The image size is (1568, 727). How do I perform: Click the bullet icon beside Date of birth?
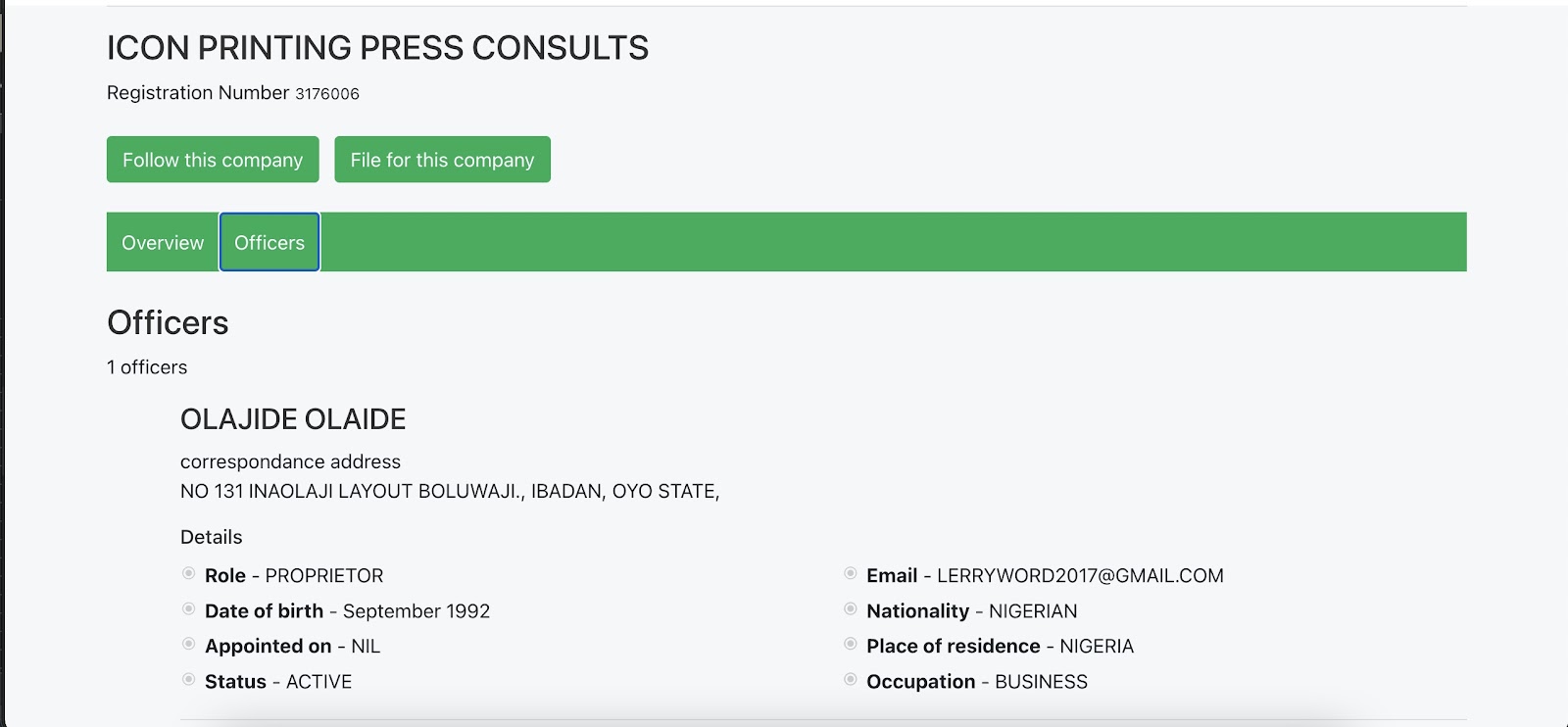point(189,609)
